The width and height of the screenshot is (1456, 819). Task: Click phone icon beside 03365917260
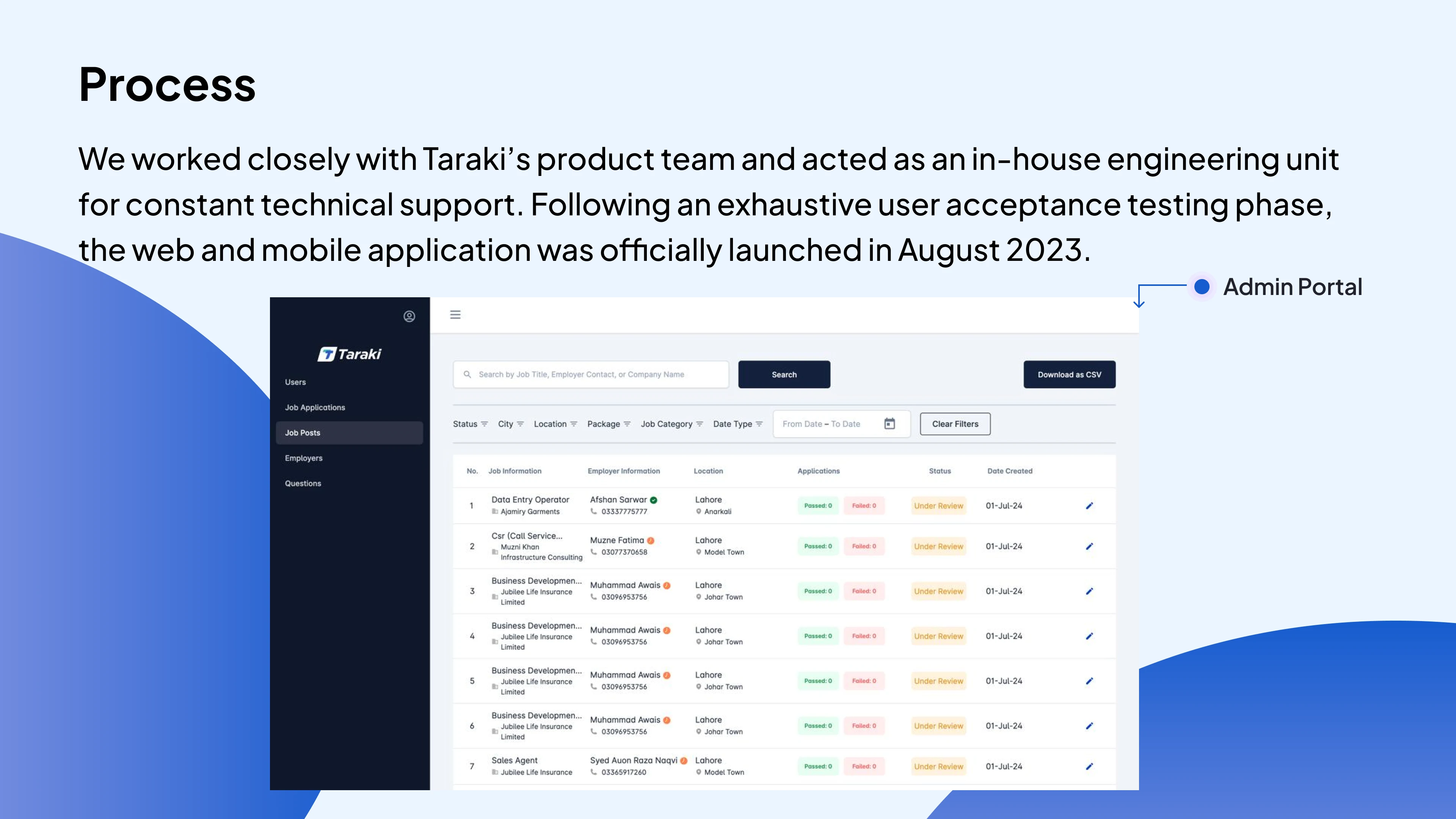tap(593, 772)
